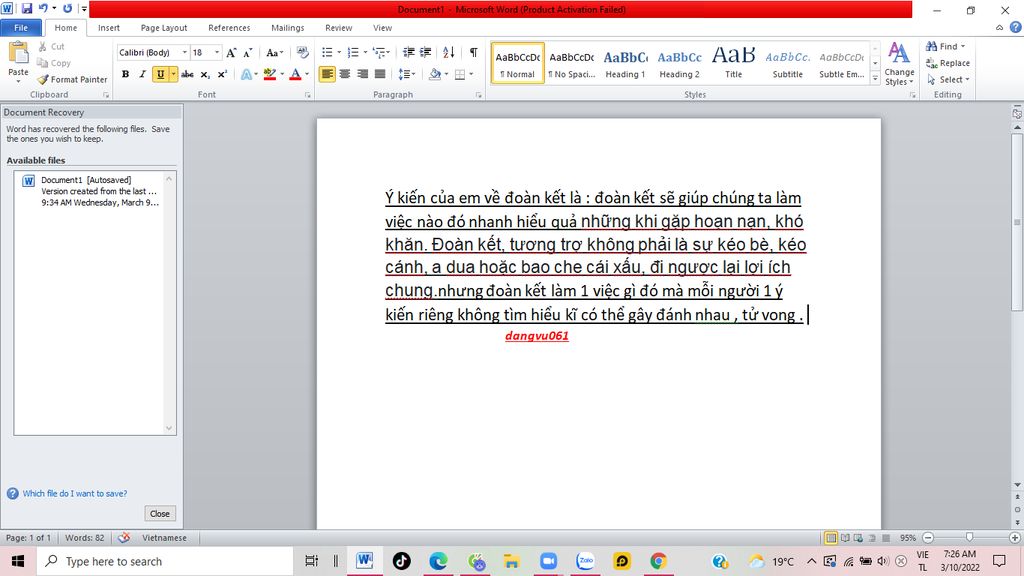This screenshot has width=1024, height=576.
Task: Expand the Styles gallery More arrow
Action: coord(875,78)
